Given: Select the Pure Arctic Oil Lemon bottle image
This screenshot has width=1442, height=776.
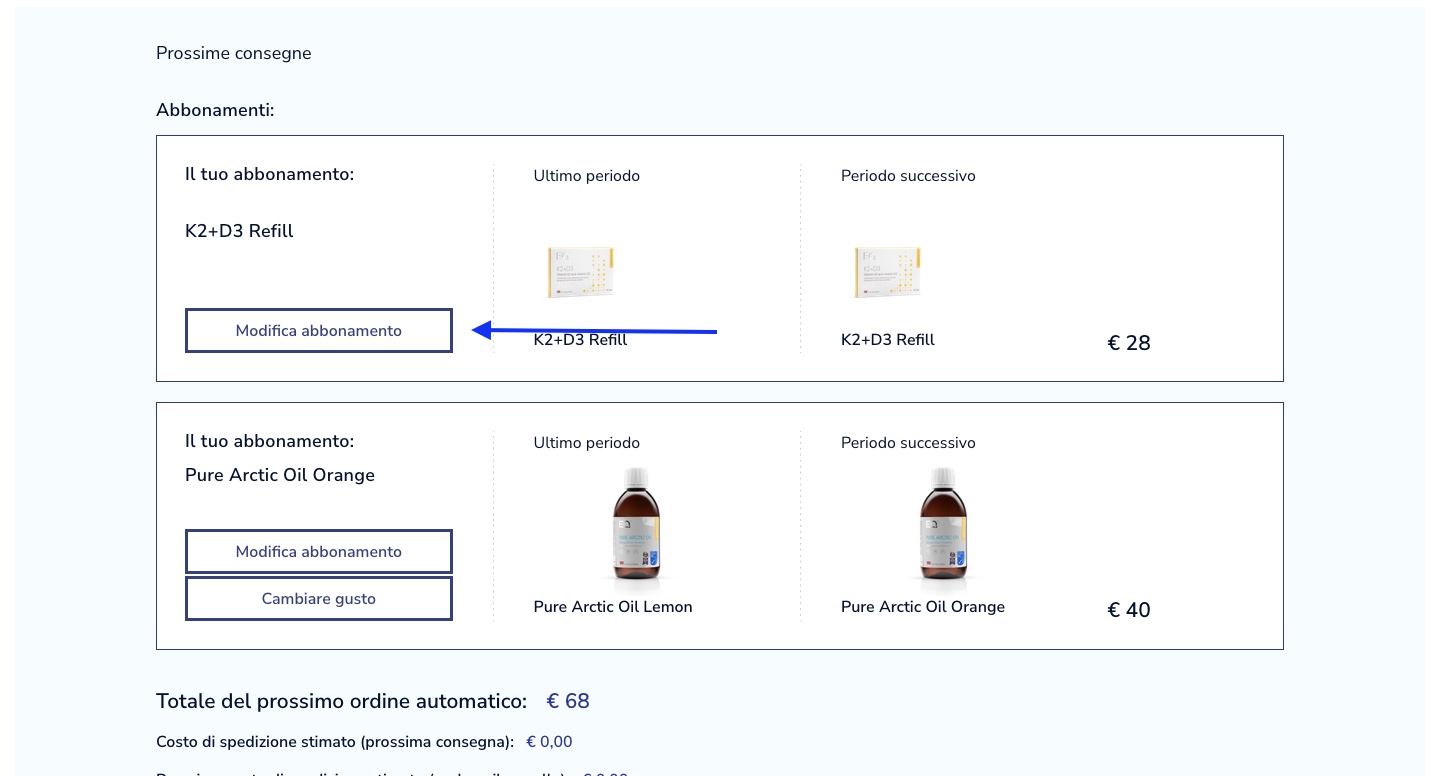Looking at the screenshot, I should [636, 526].
